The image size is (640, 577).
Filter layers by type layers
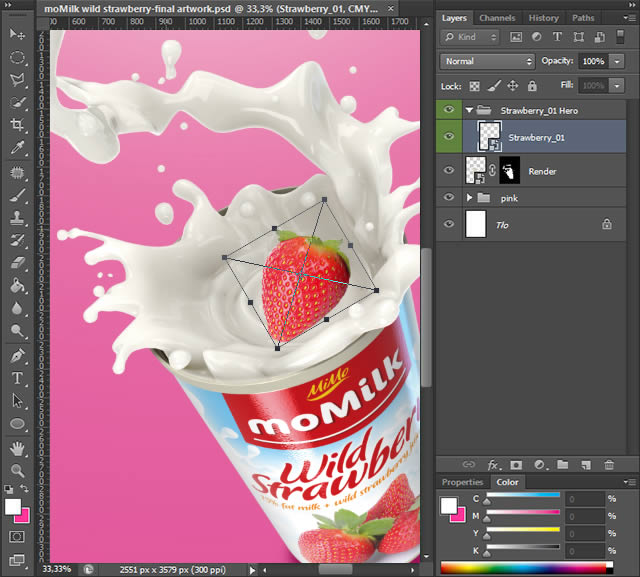557,37
